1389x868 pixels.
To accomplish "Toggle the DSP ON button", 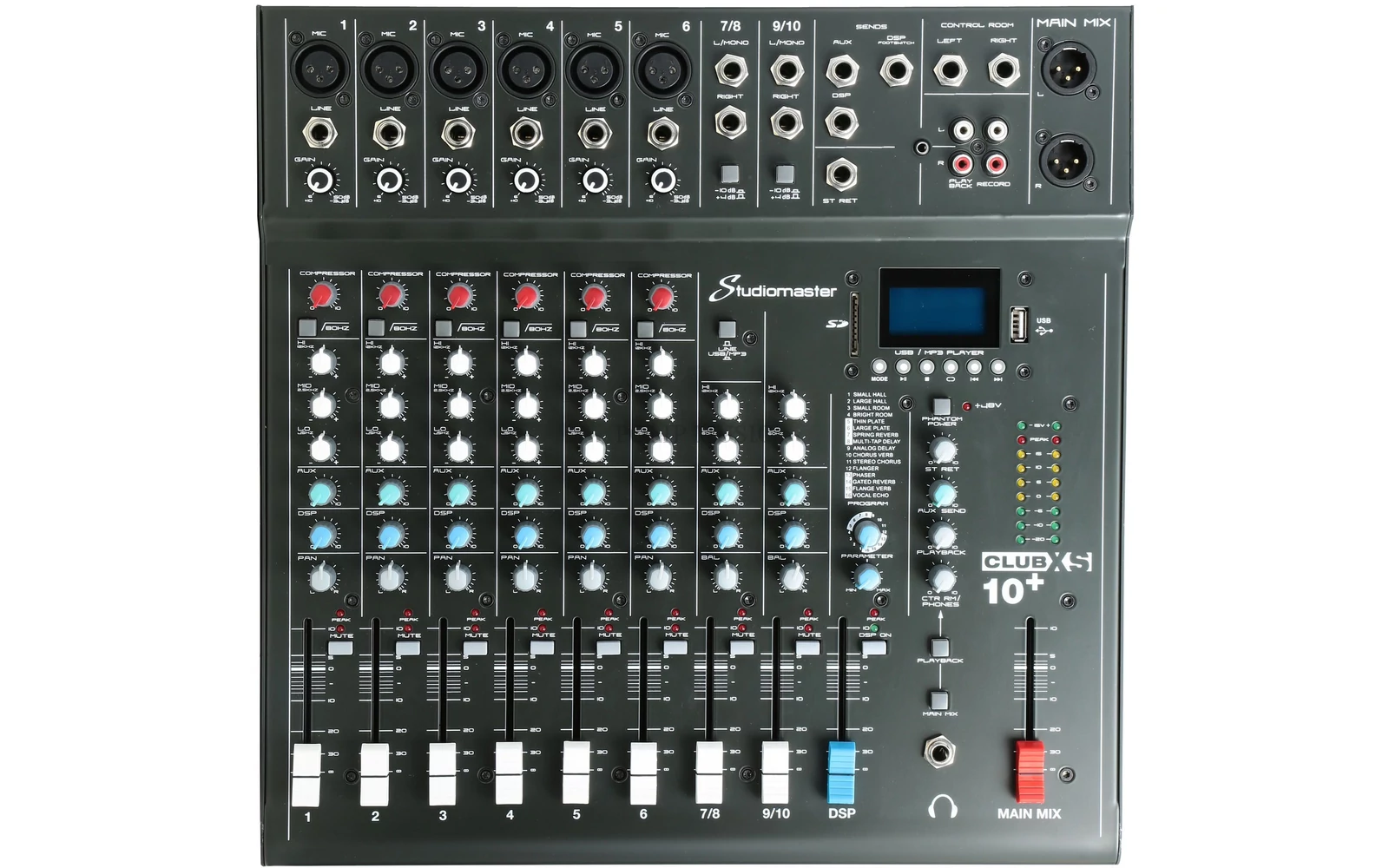I will pos(874,648).
